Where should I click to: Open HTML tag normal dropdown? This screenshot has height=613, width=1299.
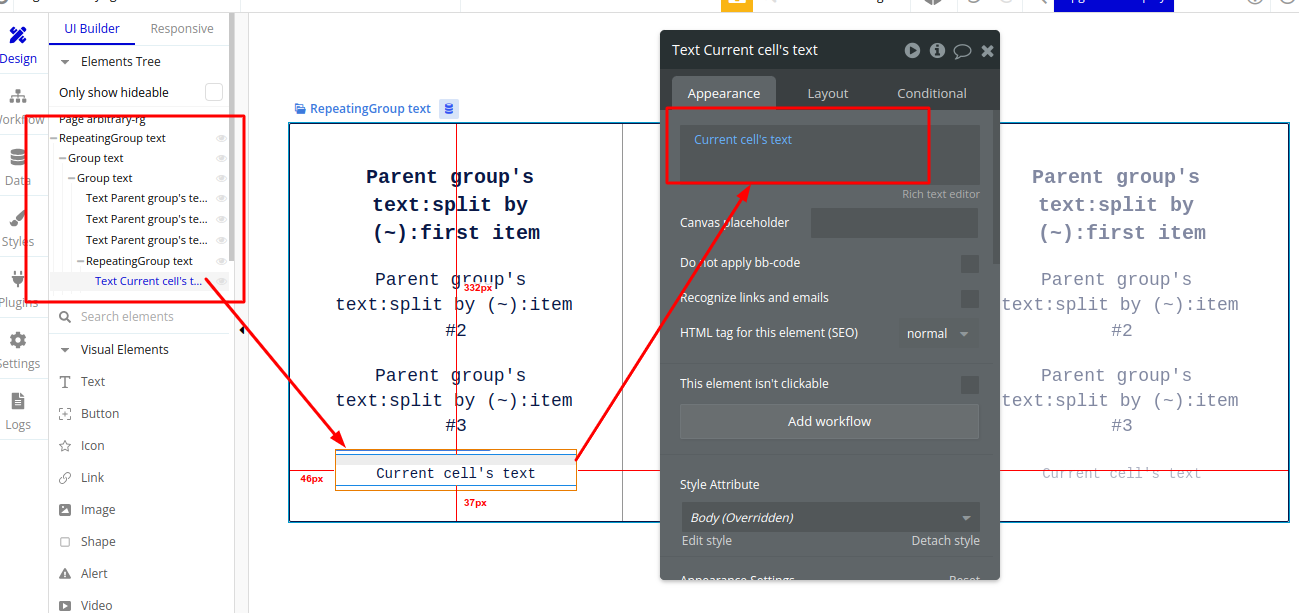coord(938,334)
